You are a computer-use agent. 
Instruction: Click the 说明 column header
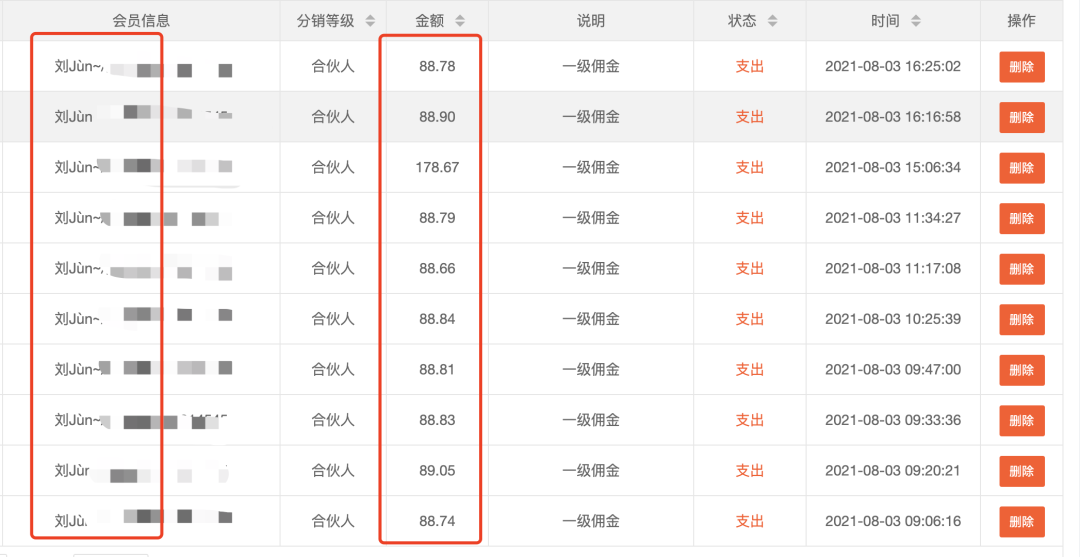(591, 21)
